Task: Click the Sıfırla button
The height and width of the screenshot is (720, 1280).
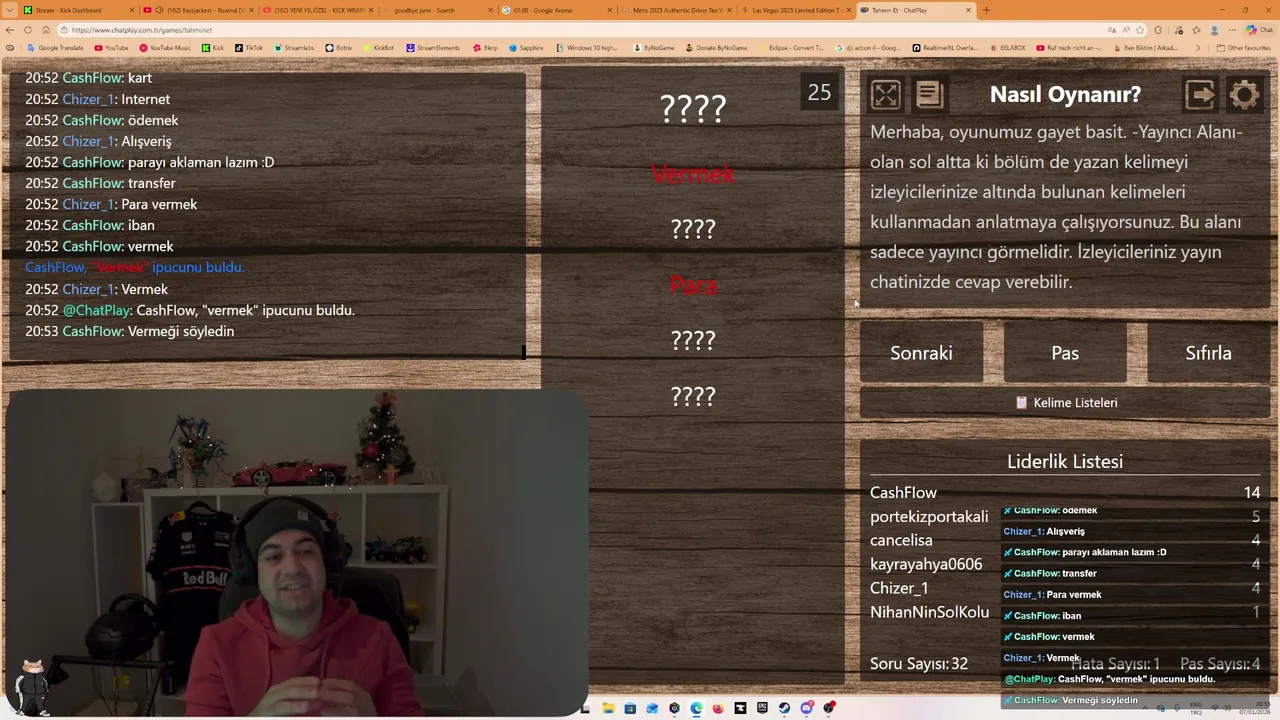Action: pyautogui.click(x=1208, y=353)
